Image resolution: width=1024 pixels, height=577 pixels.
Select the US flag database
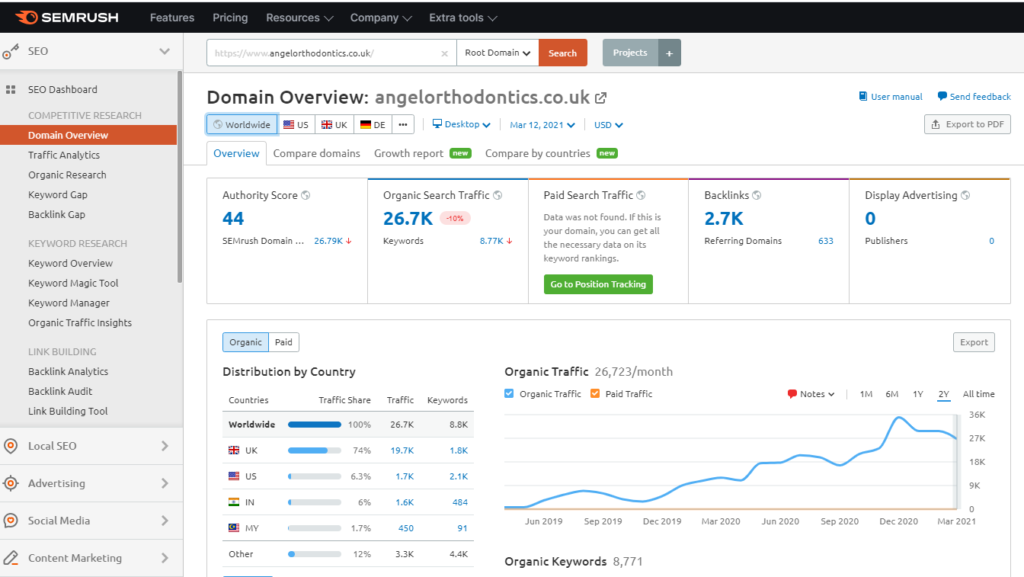[296, 125]
